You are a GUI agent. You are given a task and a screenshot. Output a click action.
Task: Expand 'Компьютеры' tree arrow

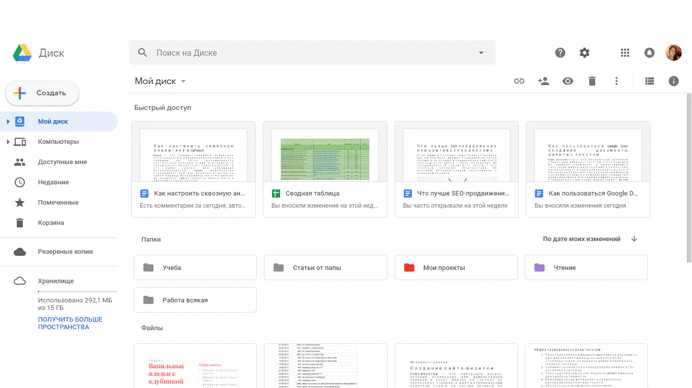(x=8, y=142)
